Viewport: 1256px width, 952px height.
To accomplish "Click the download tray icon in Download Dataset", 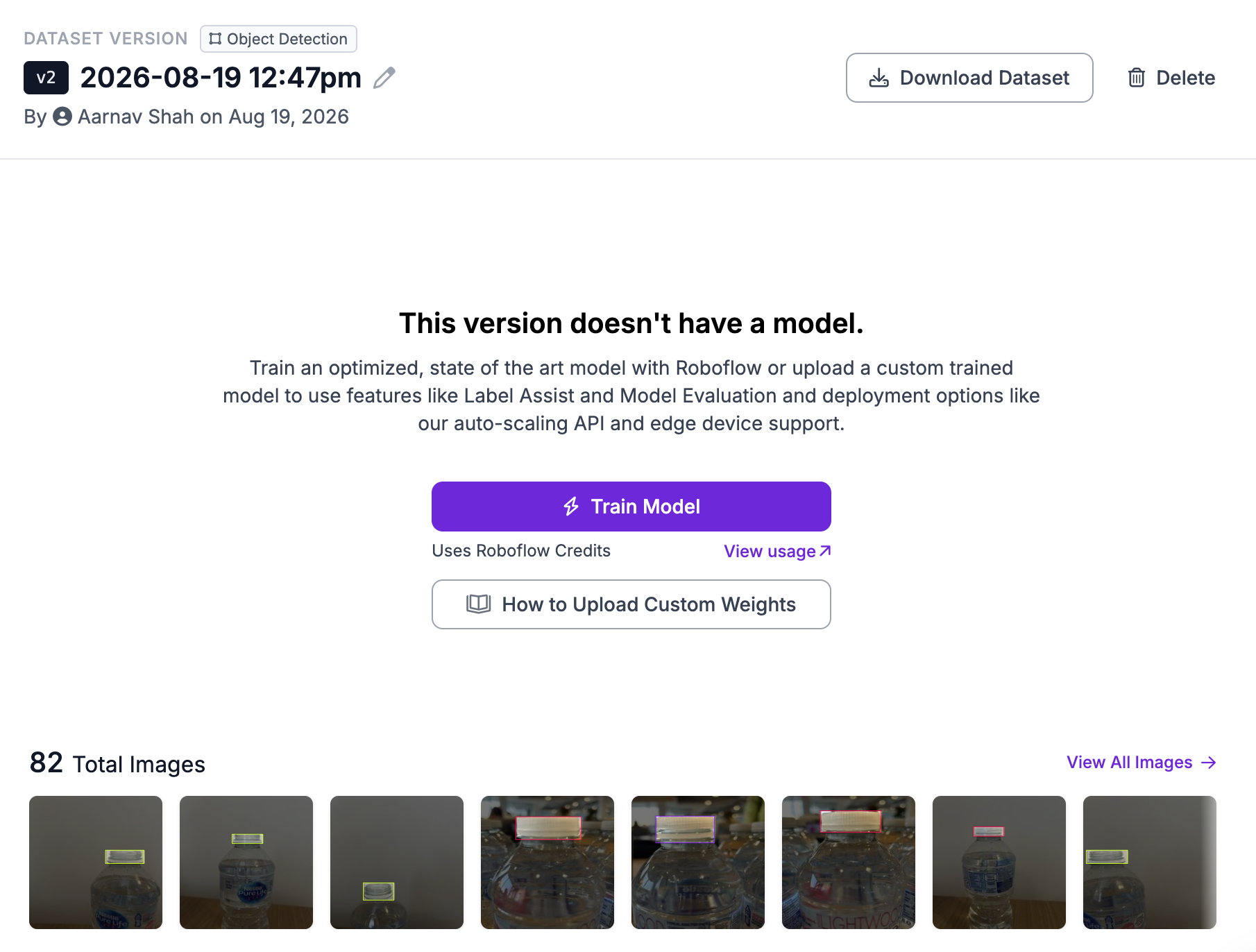I will coord(879,78).
